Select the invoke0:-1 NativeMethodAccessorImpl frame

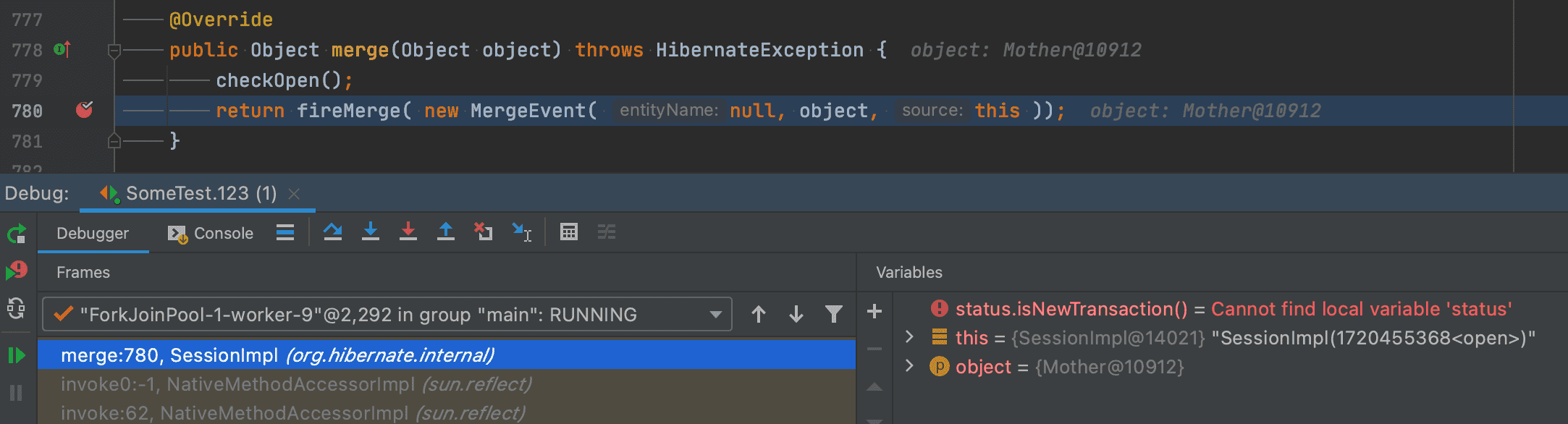(447, 384)
